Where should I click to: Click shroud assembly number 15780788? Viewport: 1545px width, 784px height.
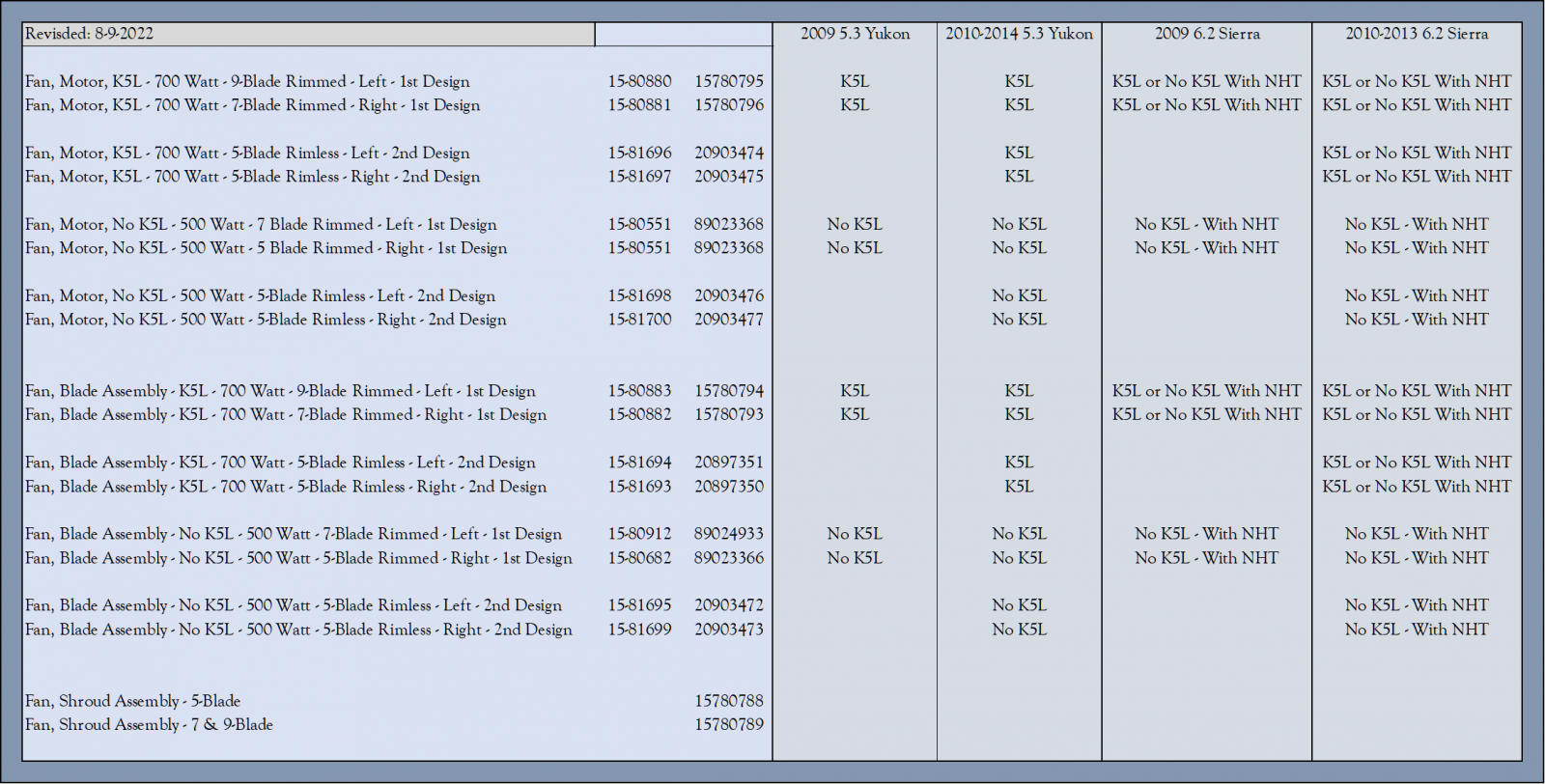pos(729,701)
